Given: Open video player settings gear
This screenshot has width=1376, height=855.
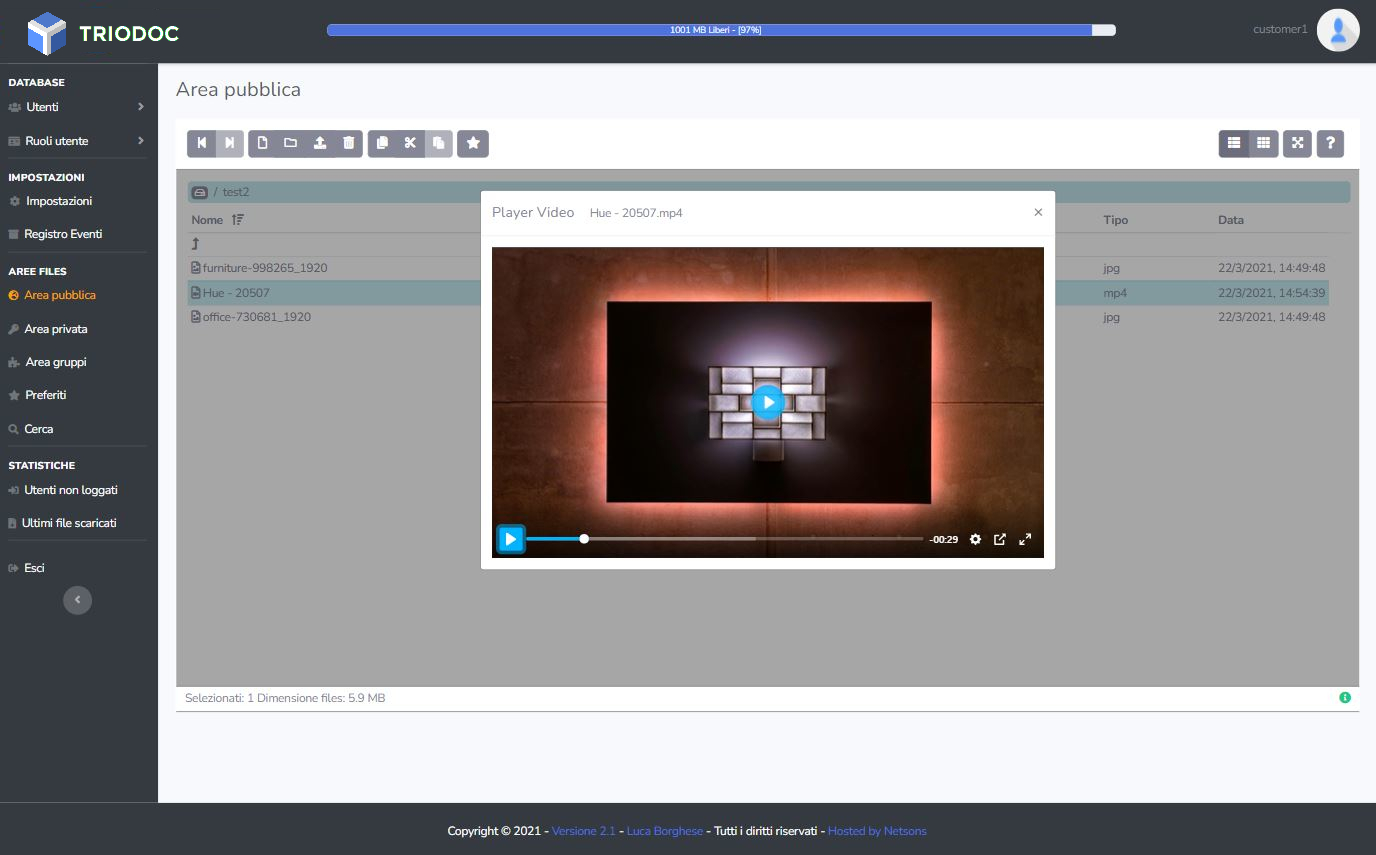Looking at the screenshot, I should coord(975,539).
